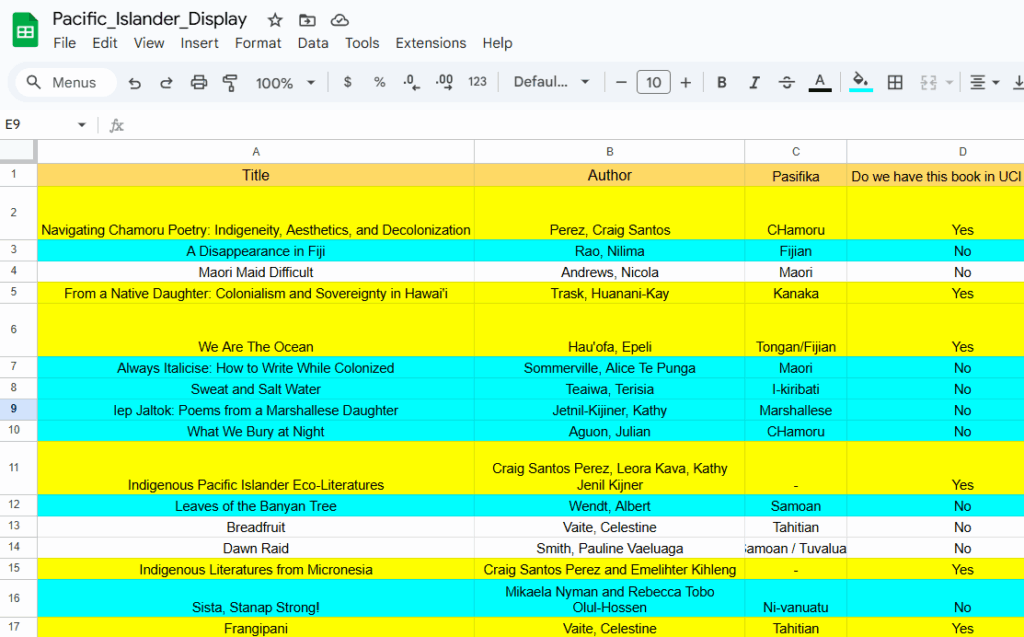
Task: Activate the Paint format roller tool
Action: pos(231,83)
